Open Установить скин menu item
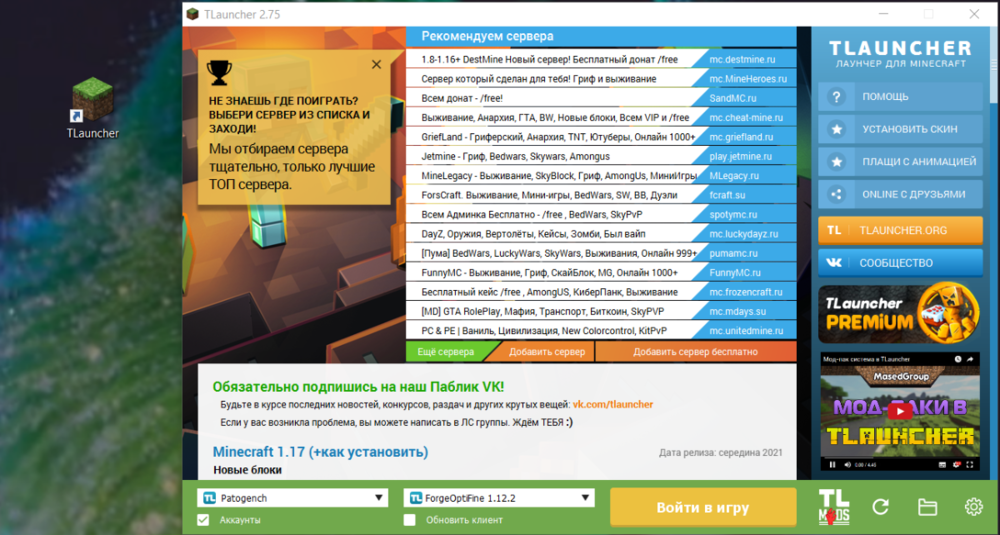Image resolution: width=1000 pixels, height=535 pixels. point(901,129)
